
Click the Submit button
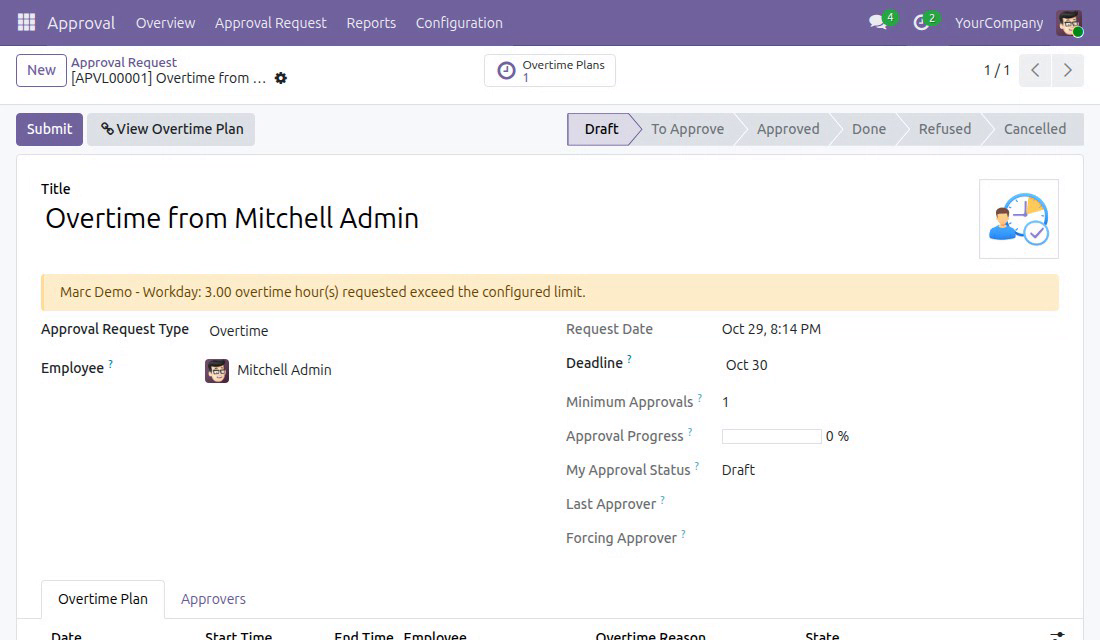coord(49,129)
